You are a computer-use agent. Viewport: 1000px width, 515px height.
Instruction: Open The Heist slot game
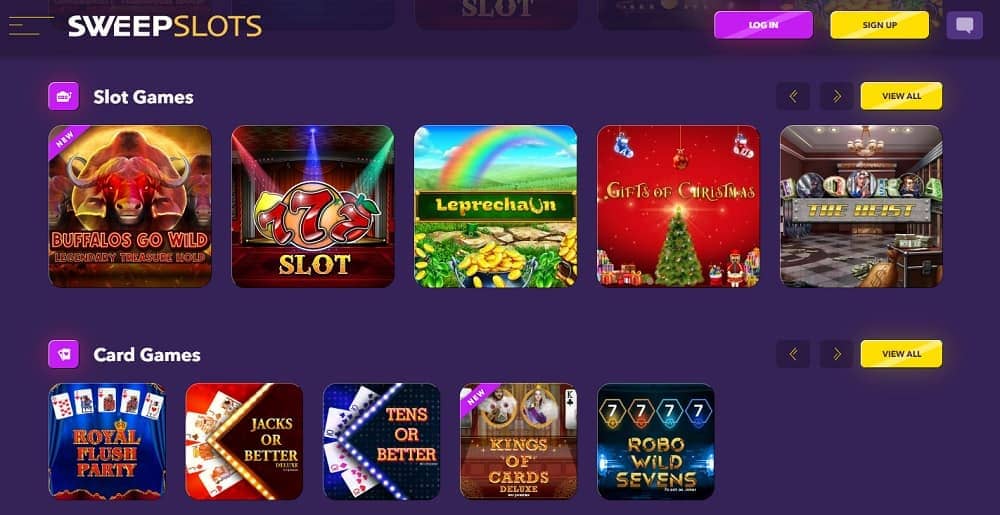point(862,207)
